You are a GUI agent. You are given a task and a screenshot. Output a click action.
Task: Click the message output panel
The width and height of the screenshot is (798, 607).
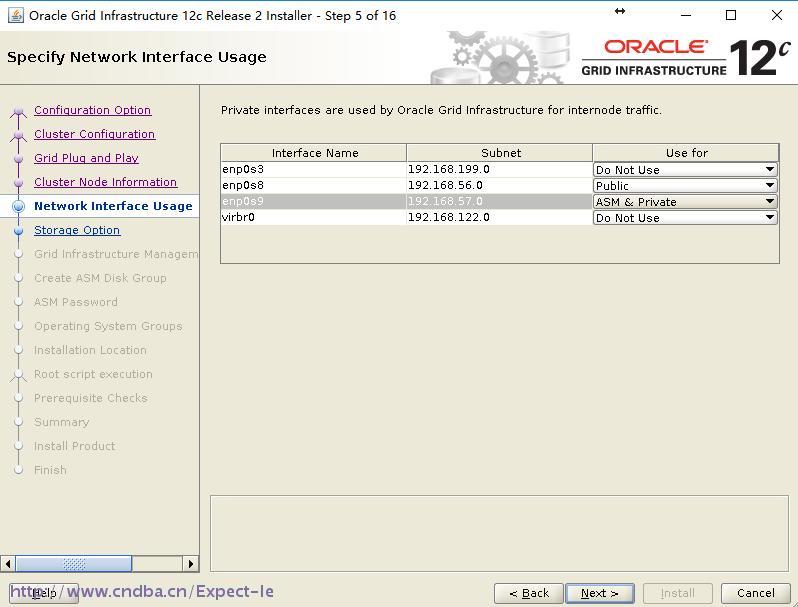click(x=499, y=534)
